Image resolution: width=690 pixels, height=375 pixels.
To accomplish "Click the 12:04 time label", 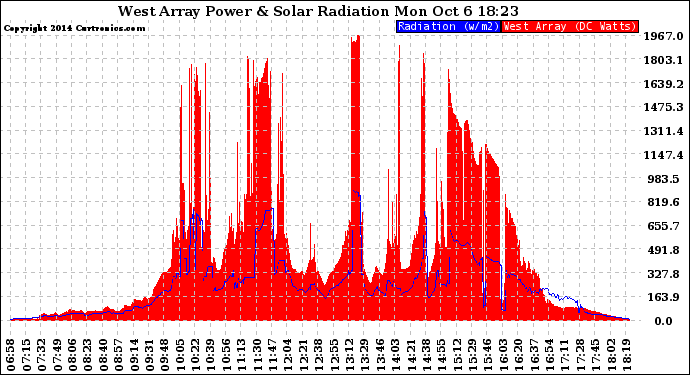I will 288,355.
